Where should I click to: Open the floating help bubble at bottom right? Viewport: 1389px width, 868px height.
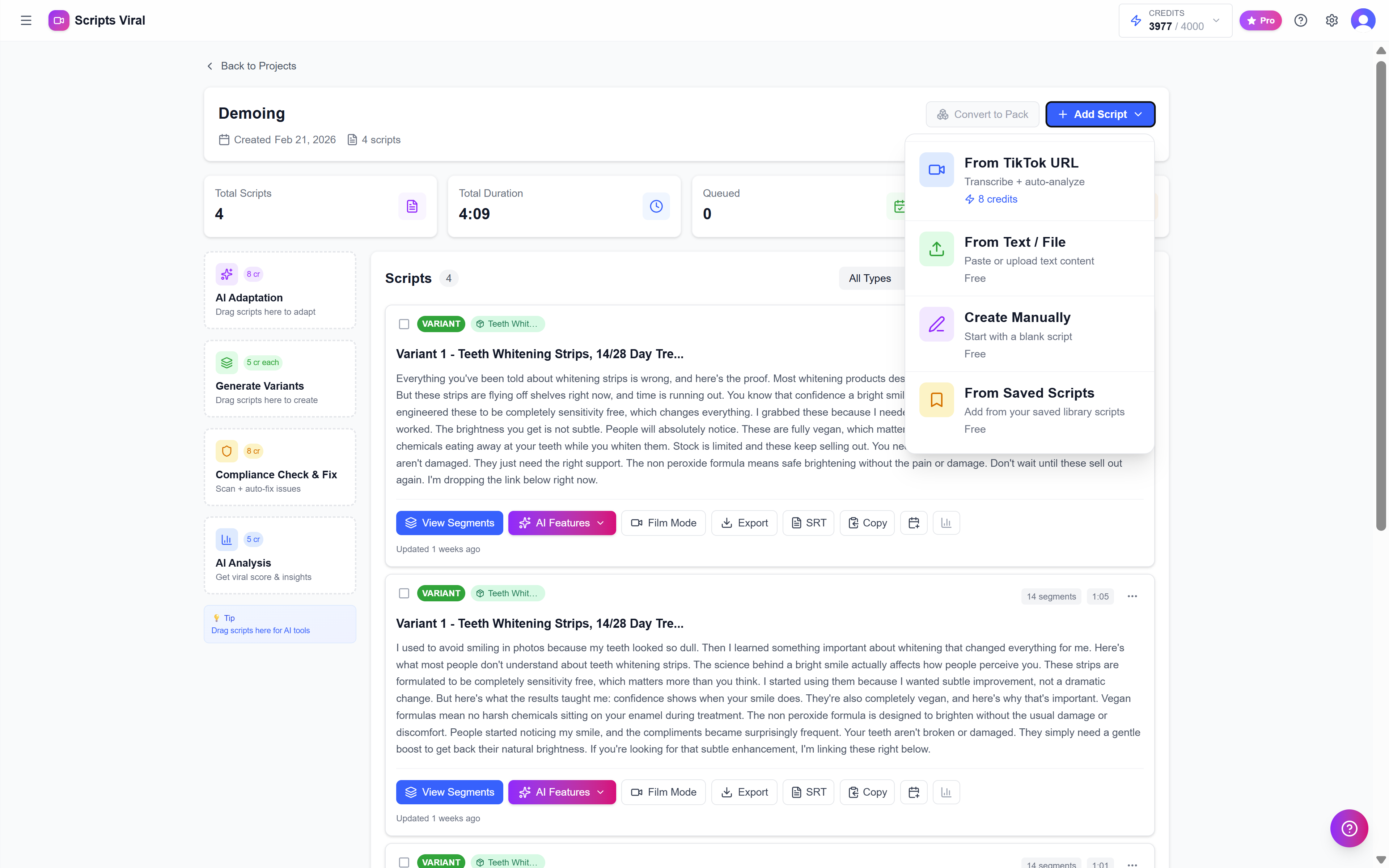(x=1349, y=828)
